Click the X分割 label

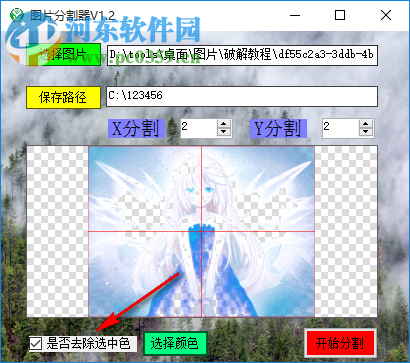coord(136,128)
